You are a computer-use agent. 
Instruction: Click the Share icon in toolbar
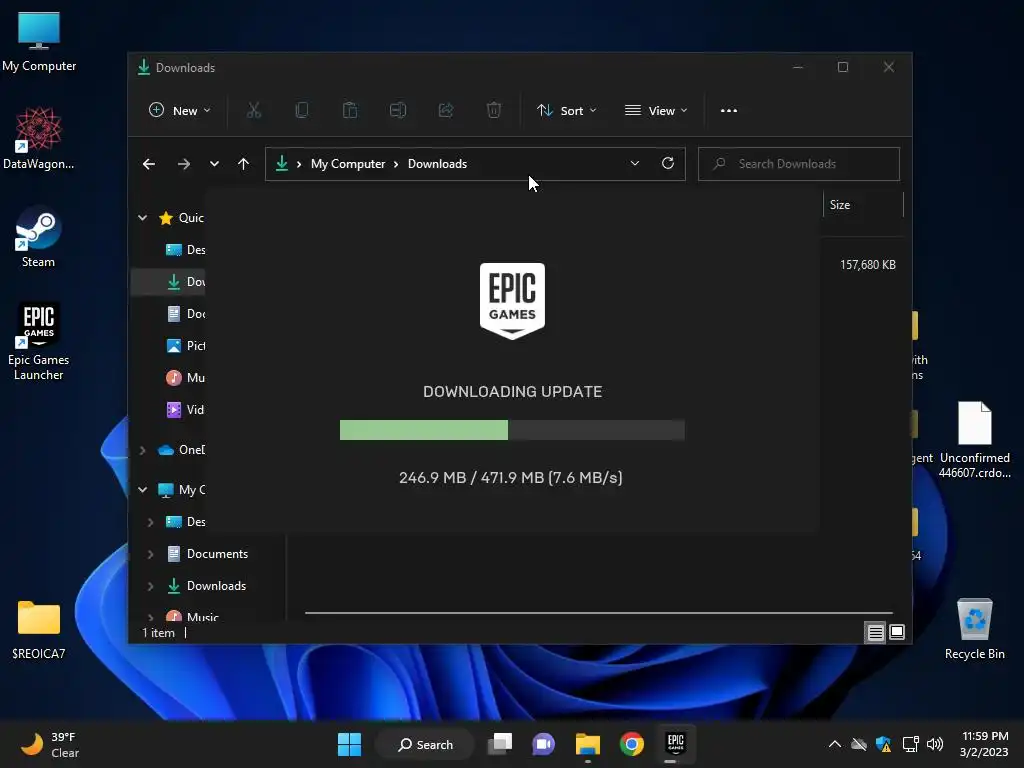pyautogui.click(x=446, y=110)
